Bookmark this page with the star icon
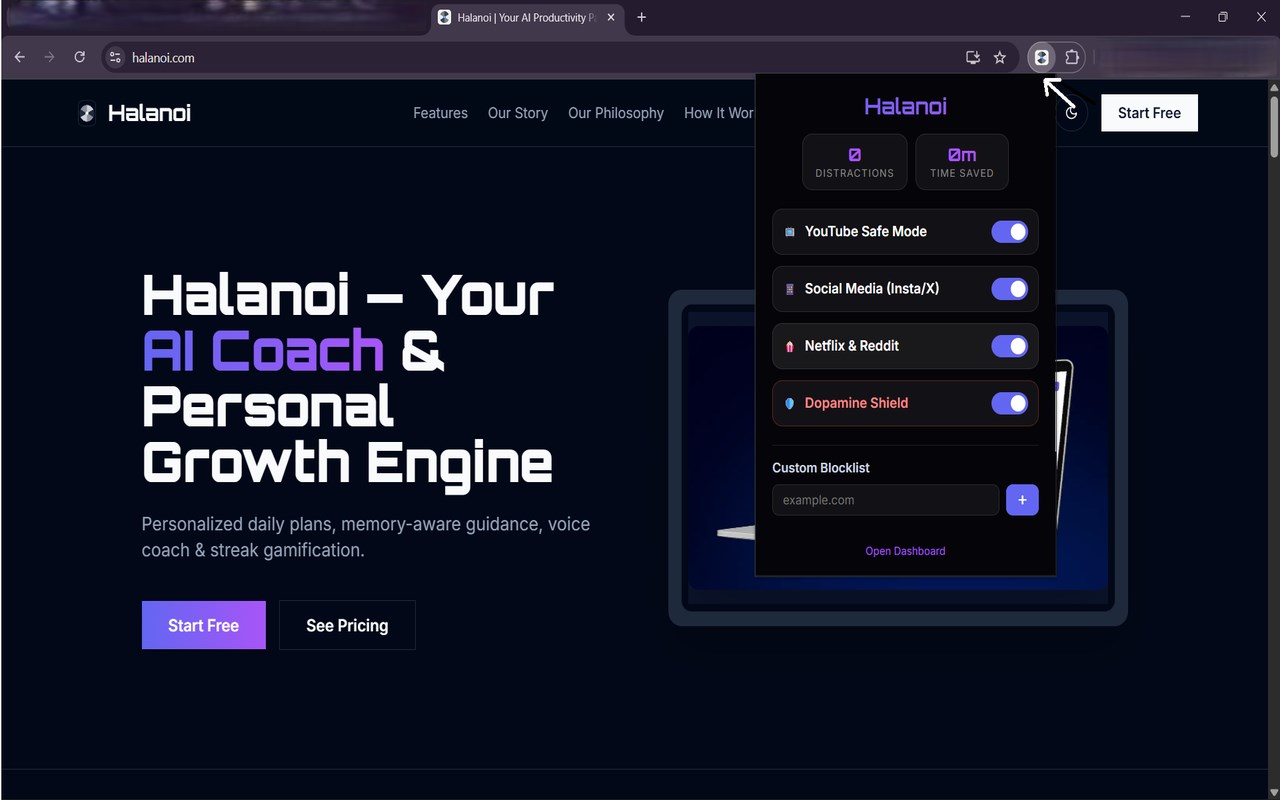Screen dimensions: 1280x800 [x=1000, y=57]
